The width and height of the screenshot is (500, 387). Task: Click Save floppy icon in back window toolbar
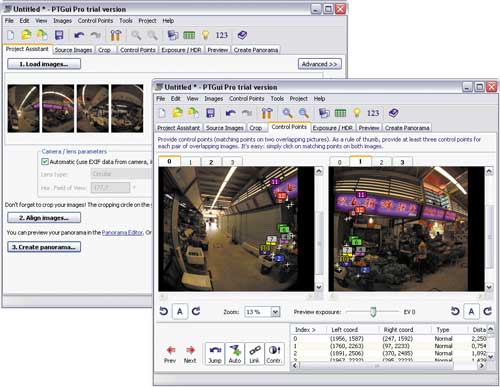(59, 35)
